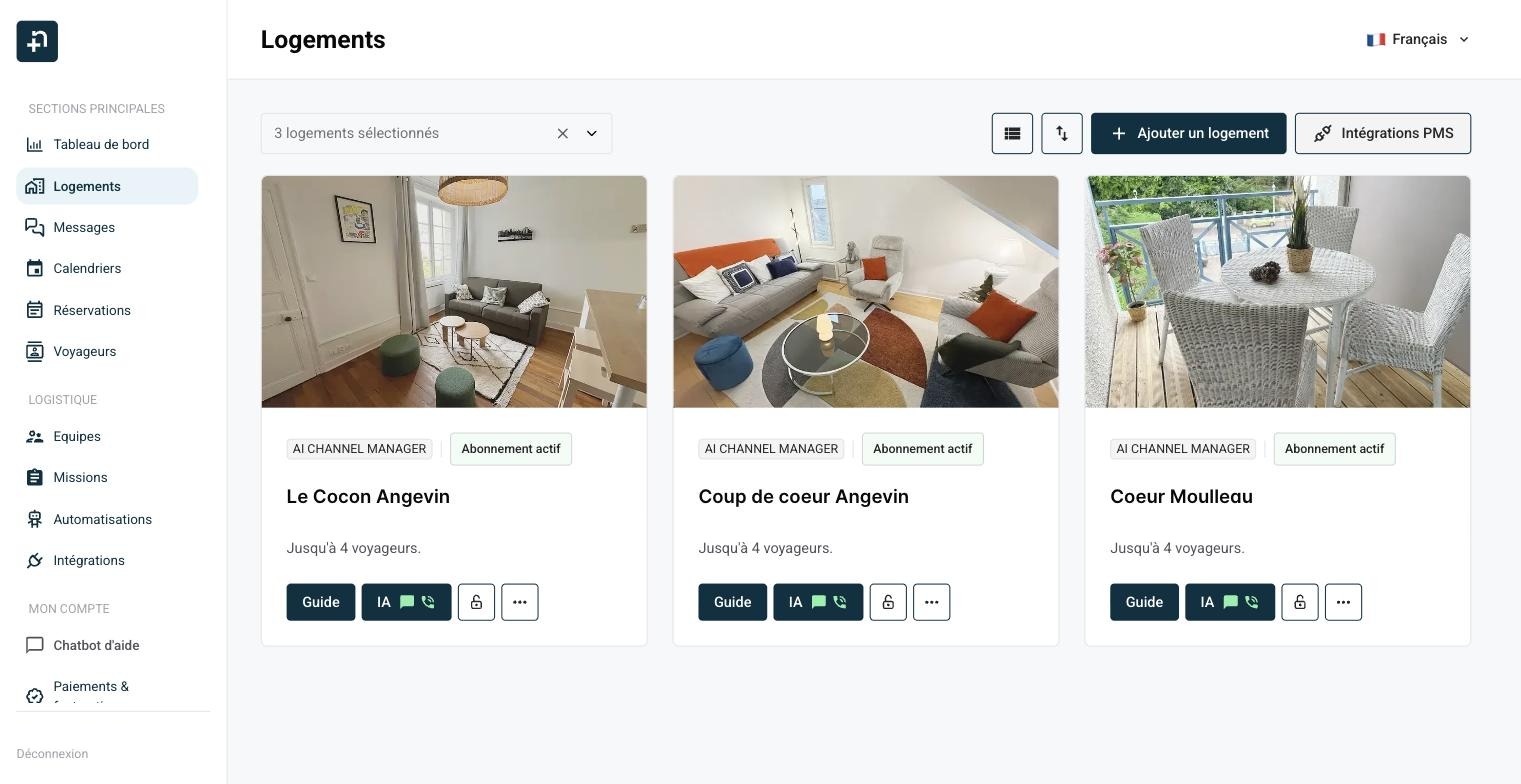Open Calendriers page

click(x=107, y=269)
